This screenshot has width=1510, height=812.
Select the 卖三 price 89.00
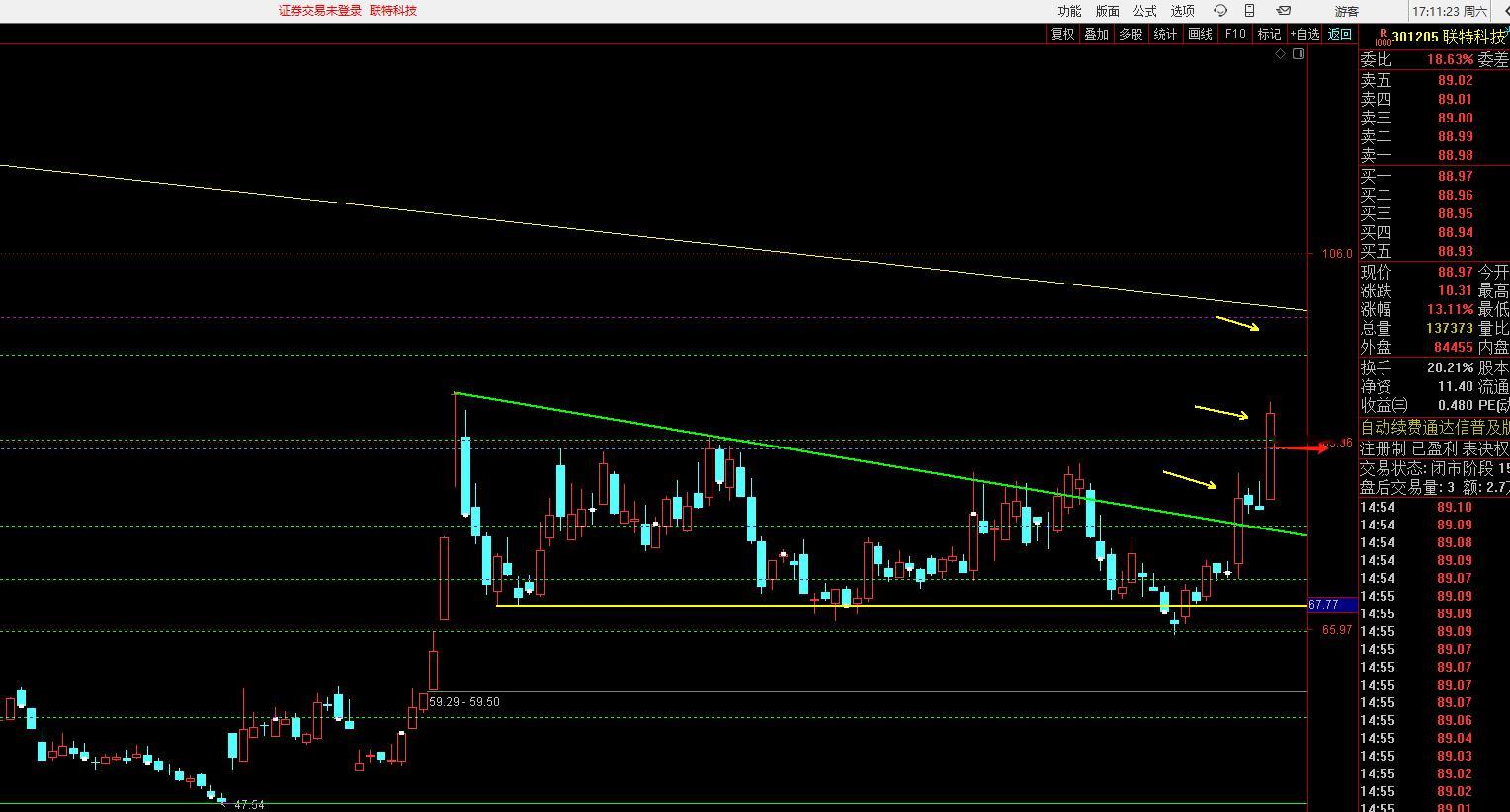tap(1455, 118)
